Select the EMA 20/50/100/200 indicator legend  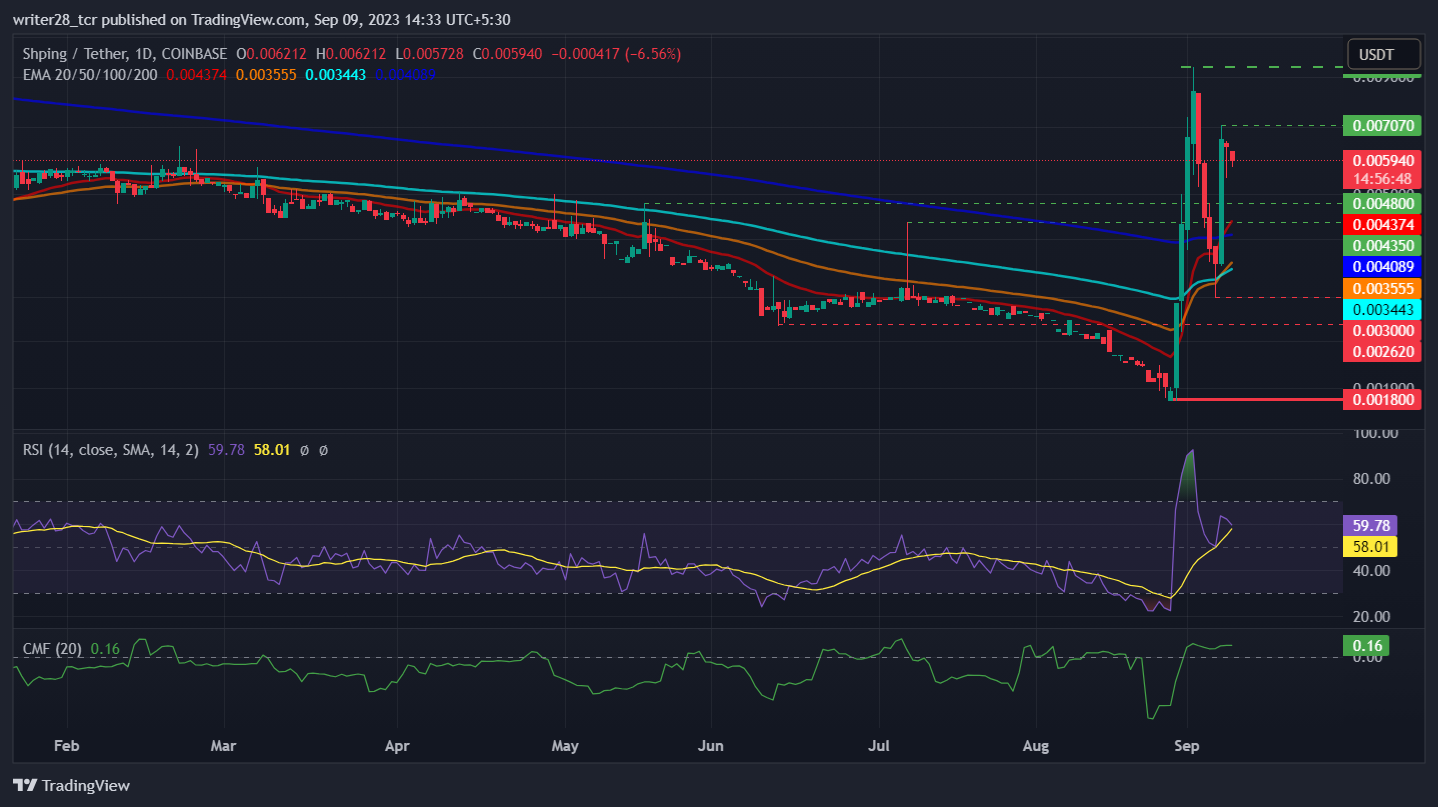click(x=90, y=74)
